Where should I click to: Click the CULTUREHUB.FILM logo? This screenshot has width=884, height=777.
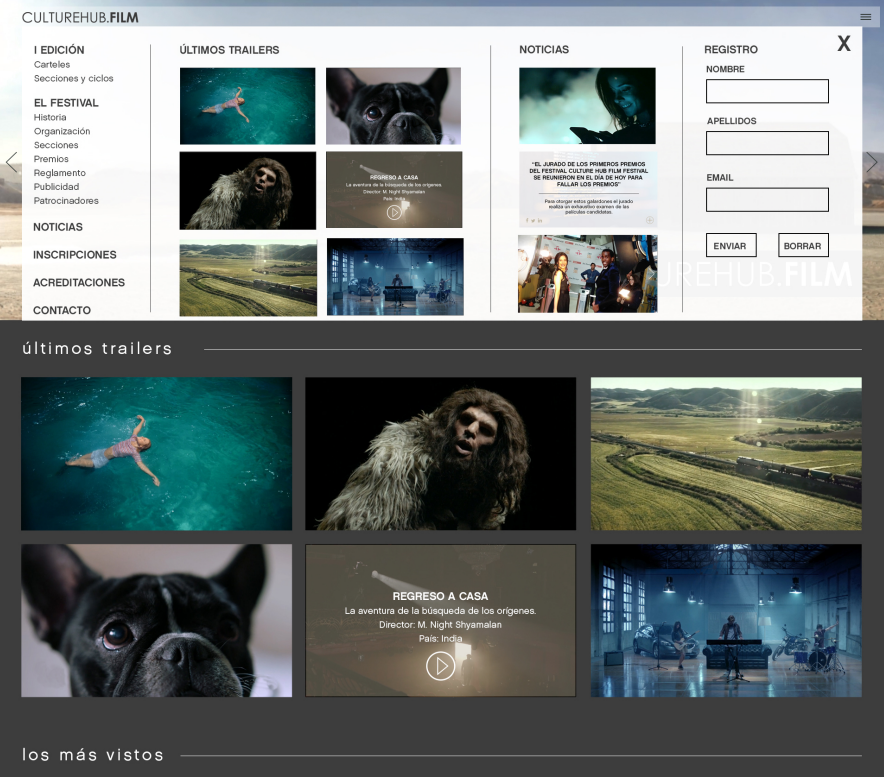tap(80, 17)
